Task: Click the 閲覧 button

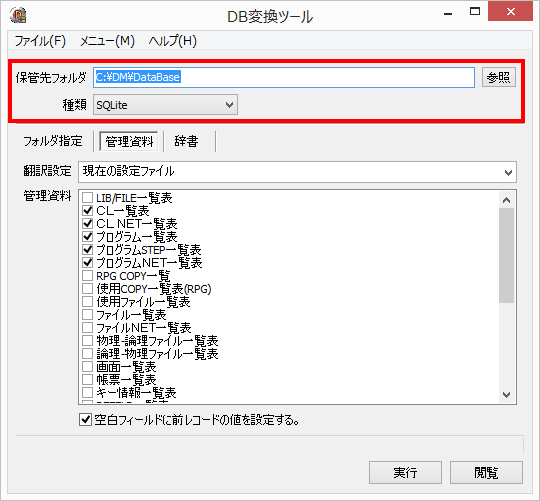Action: point(486,472)
